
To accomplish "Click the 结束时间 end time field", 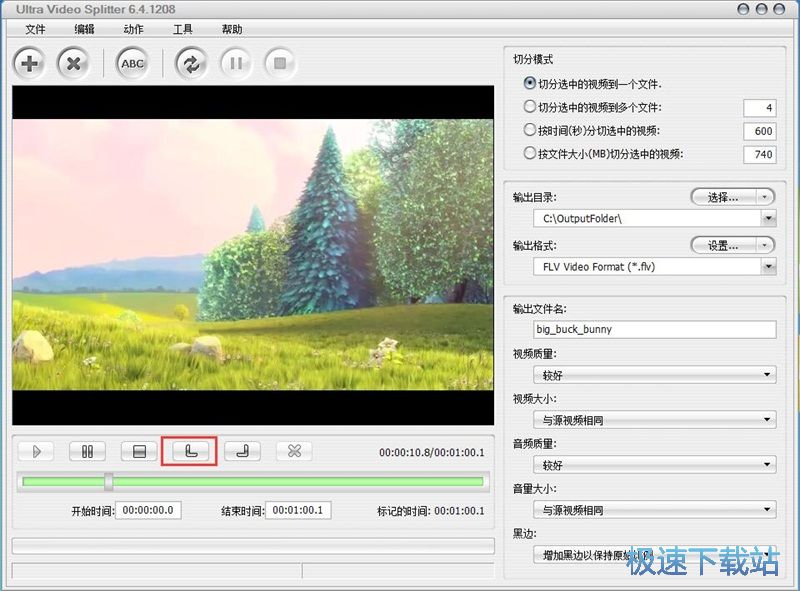I will coord(298,510).
